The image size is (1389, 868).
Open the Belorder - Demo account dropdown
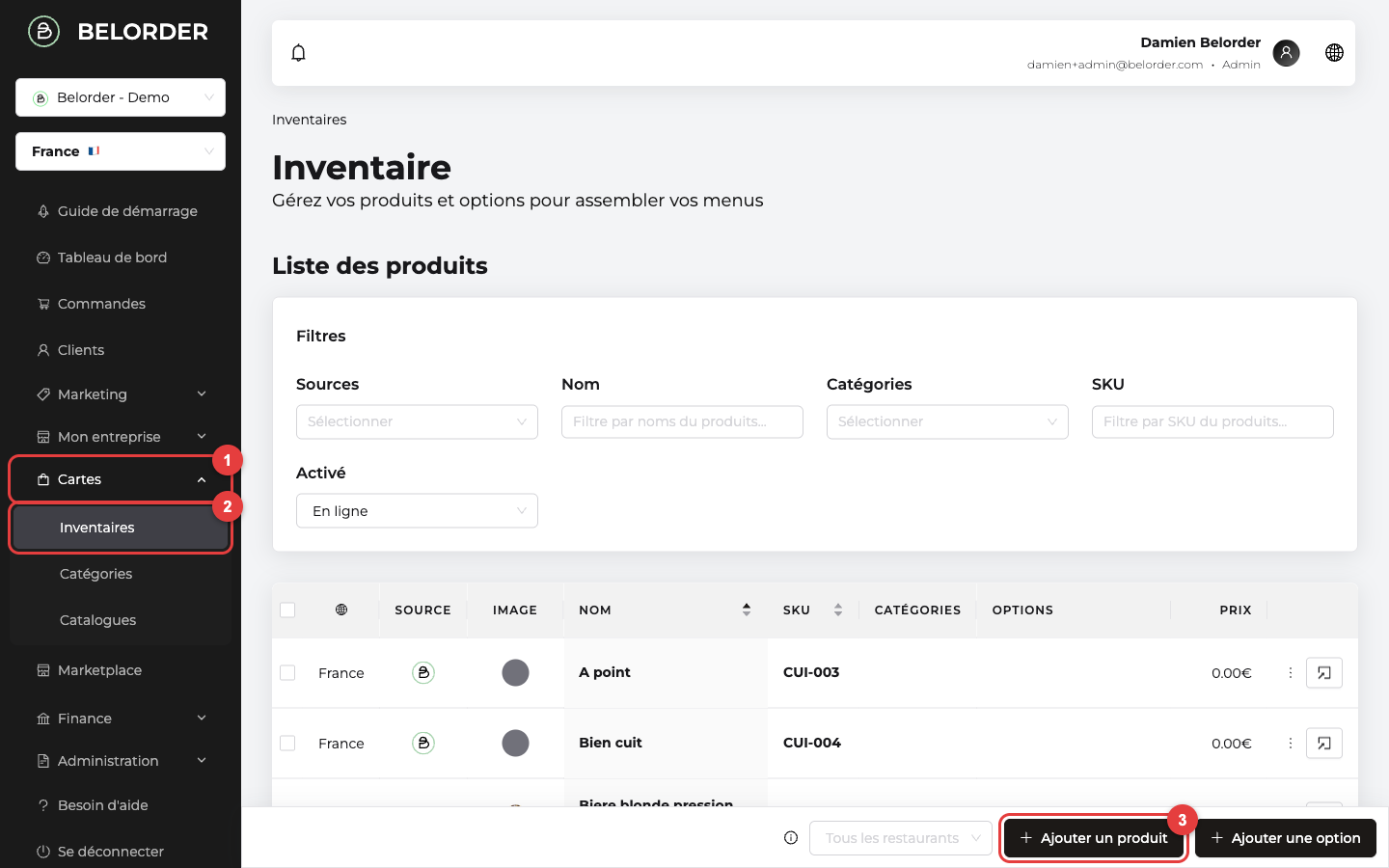point(121,97)
